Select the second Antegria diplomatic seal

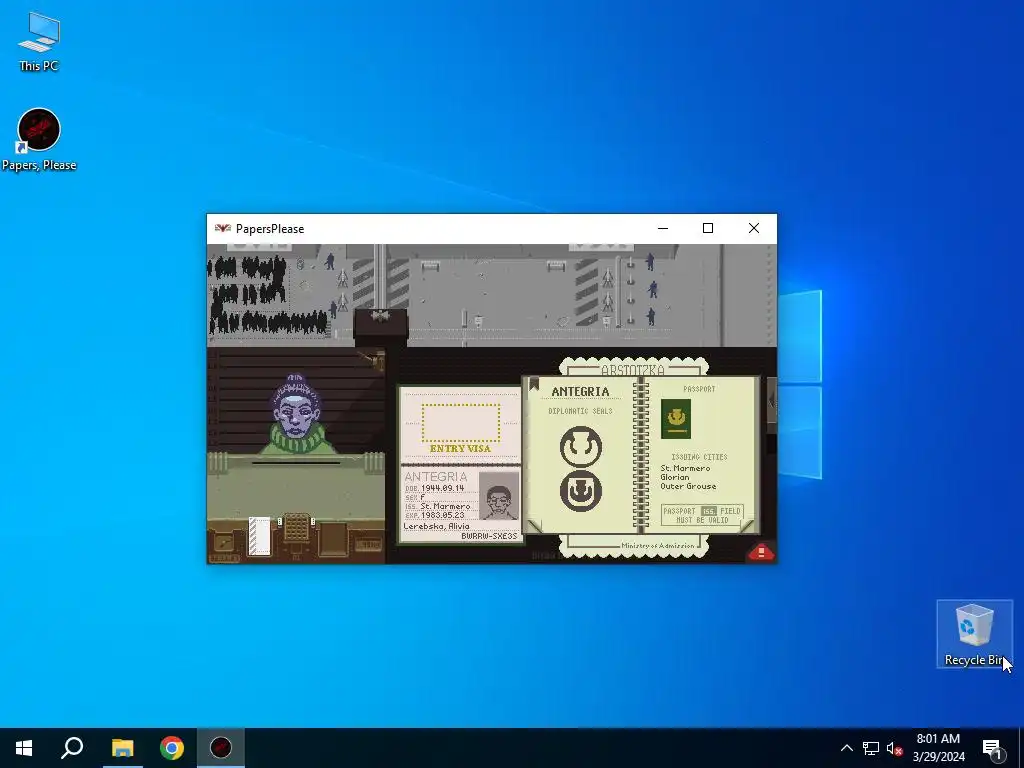click(581, 490)
